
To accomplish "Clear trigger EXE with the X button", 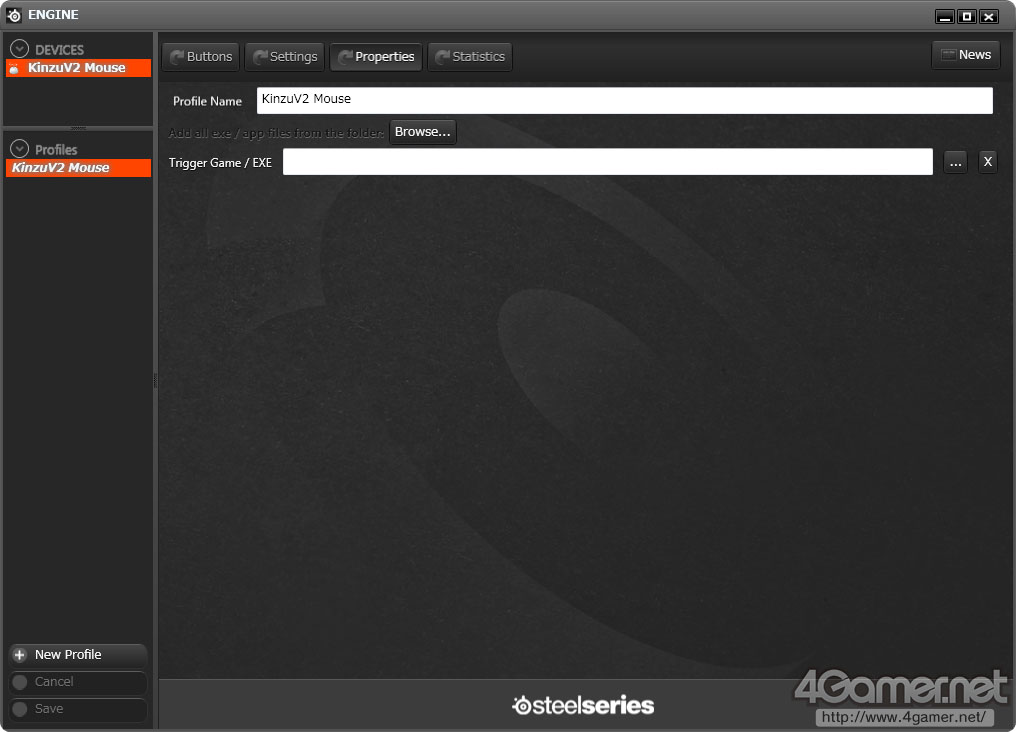I will 987,162.
